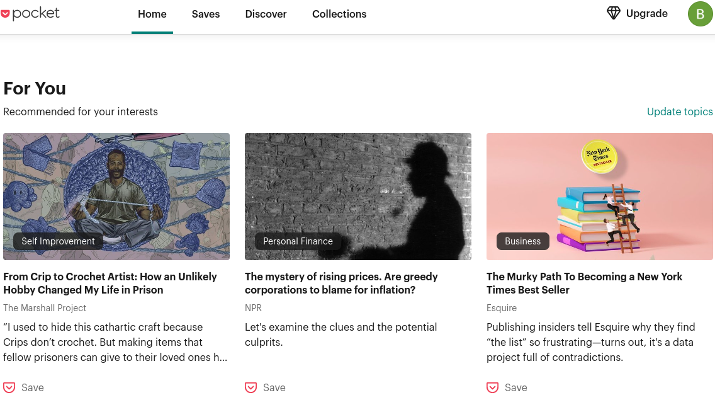
Task: Click Save label under inflation article
Action: click(274, 387)
